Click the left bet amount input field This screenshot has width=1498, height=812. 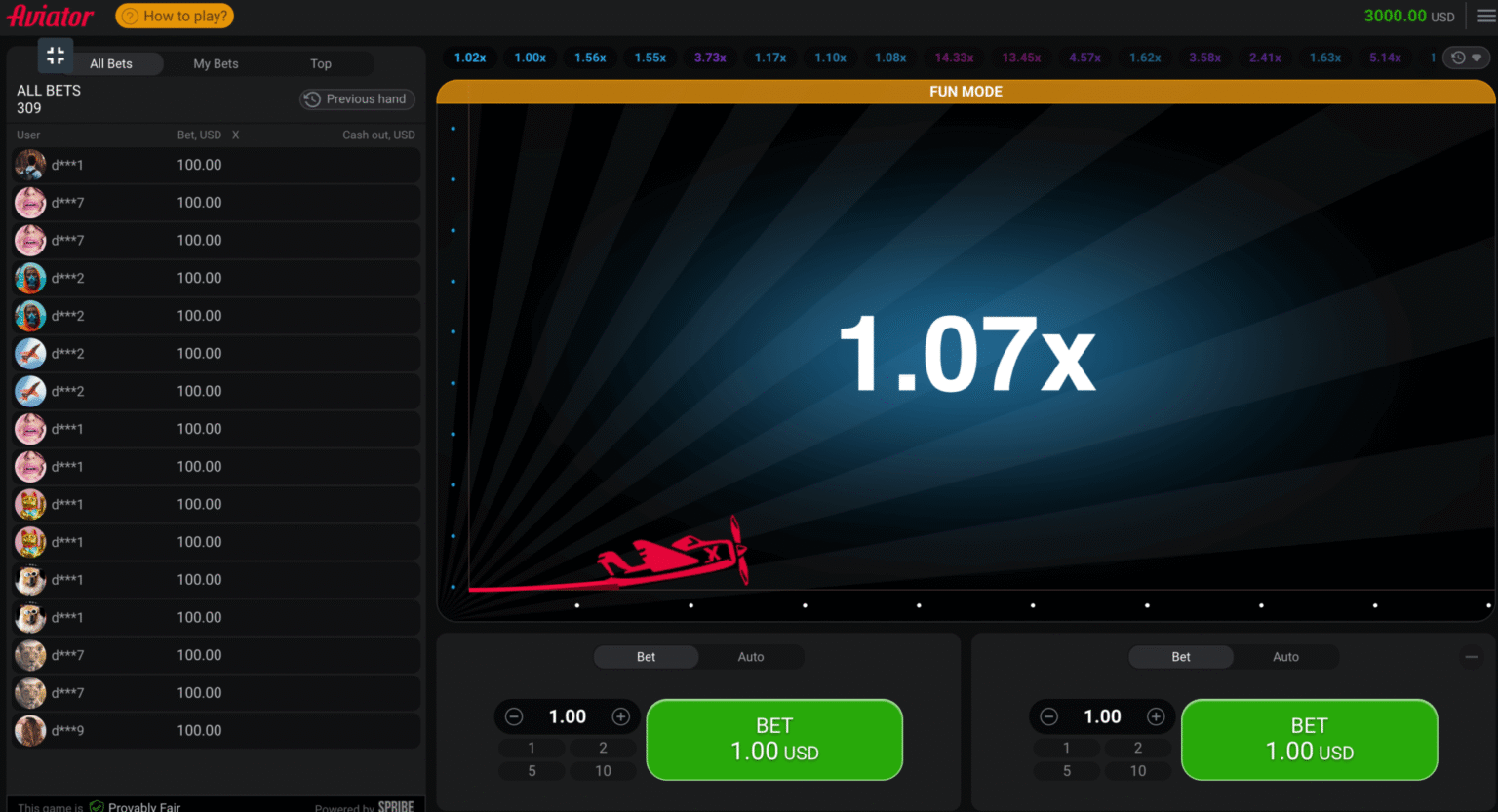(567, 715)
